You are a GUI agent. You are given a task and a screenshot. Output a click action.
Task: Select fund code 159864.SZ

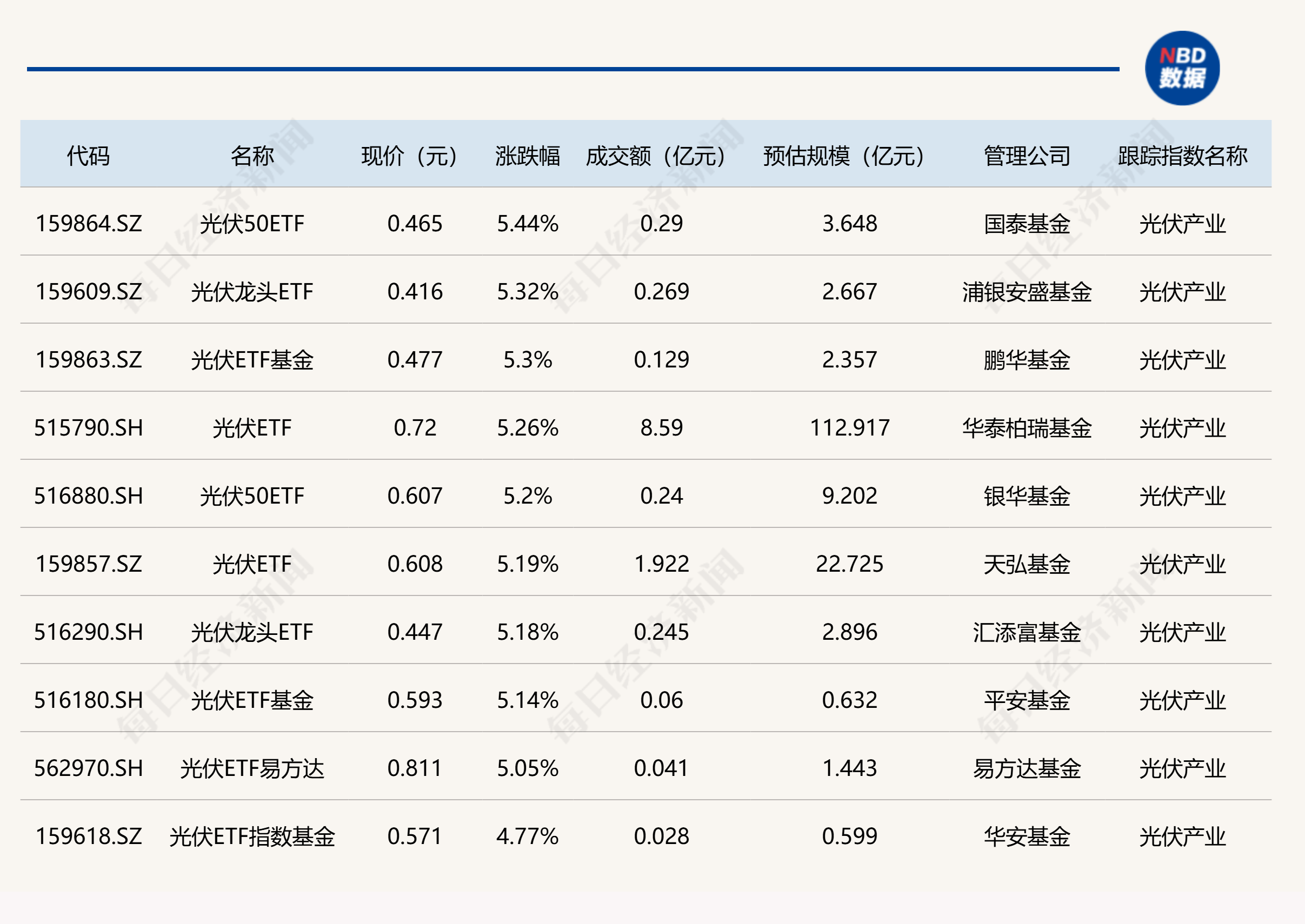pos(88,223)
